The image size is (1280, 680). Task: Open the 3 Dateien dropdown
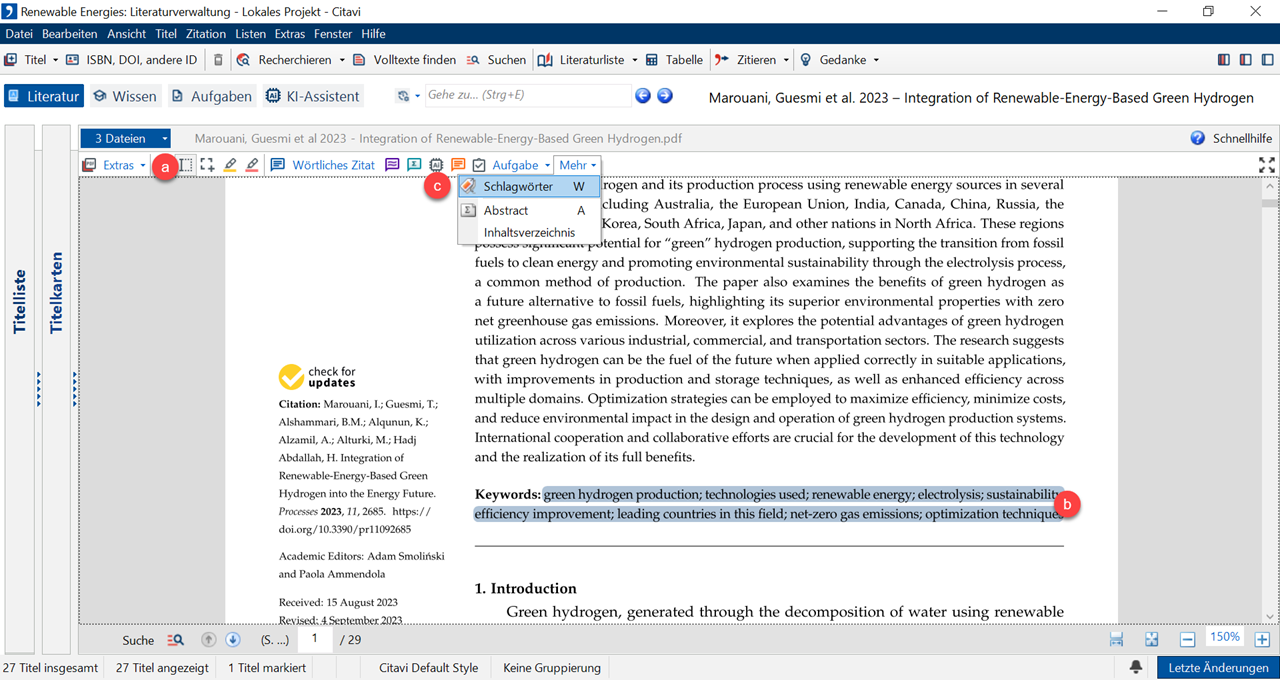pos(125,139)
